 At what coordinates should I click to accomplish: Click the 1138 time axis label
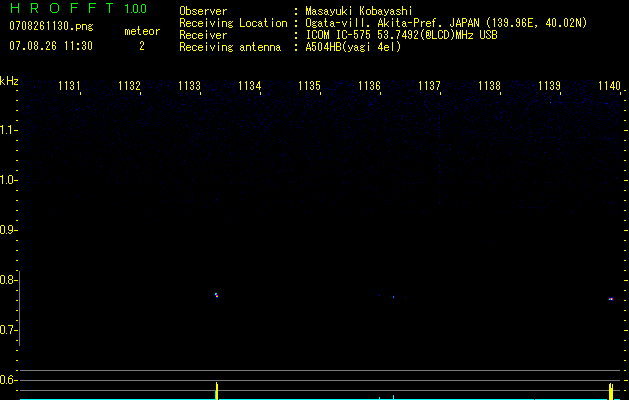pyautogui.click(x=489, y=86)
